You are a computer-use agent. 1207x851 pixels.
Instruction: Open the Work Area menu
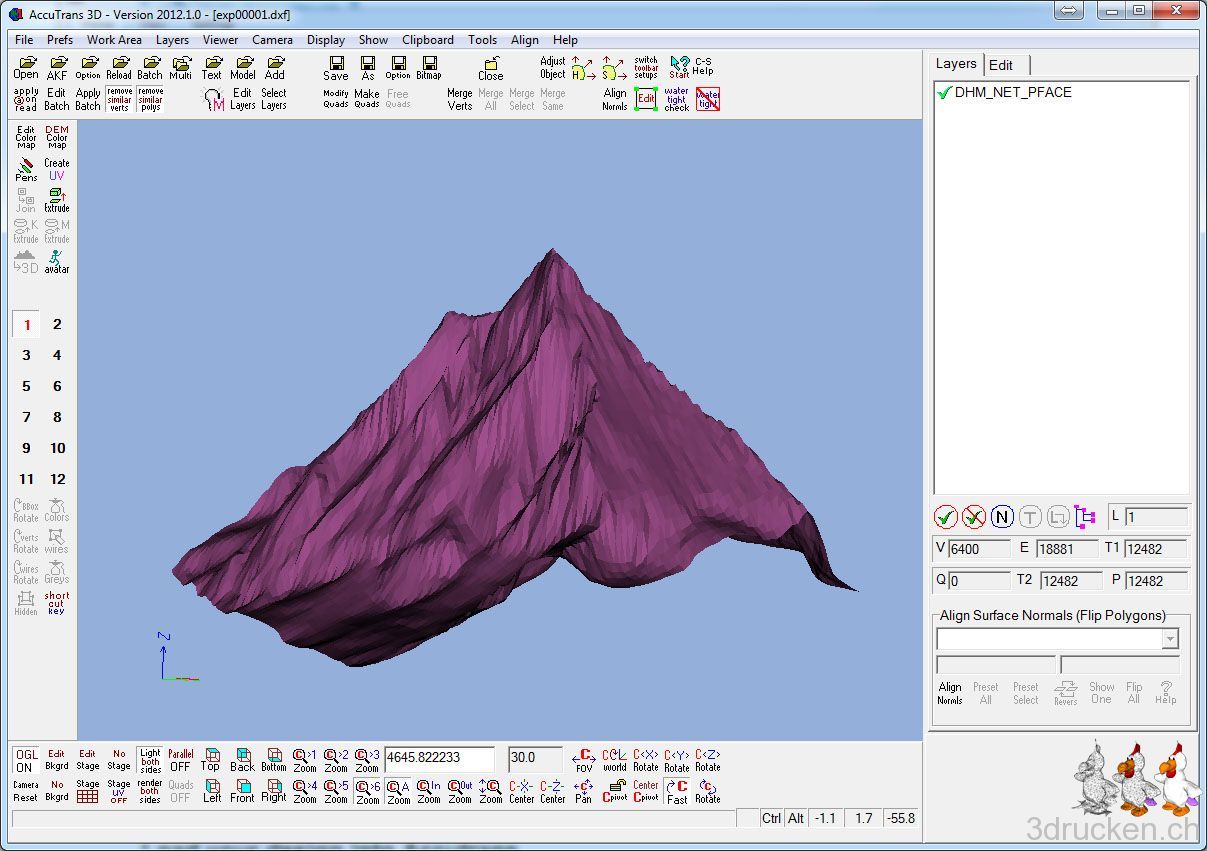[x=114, y=40]
